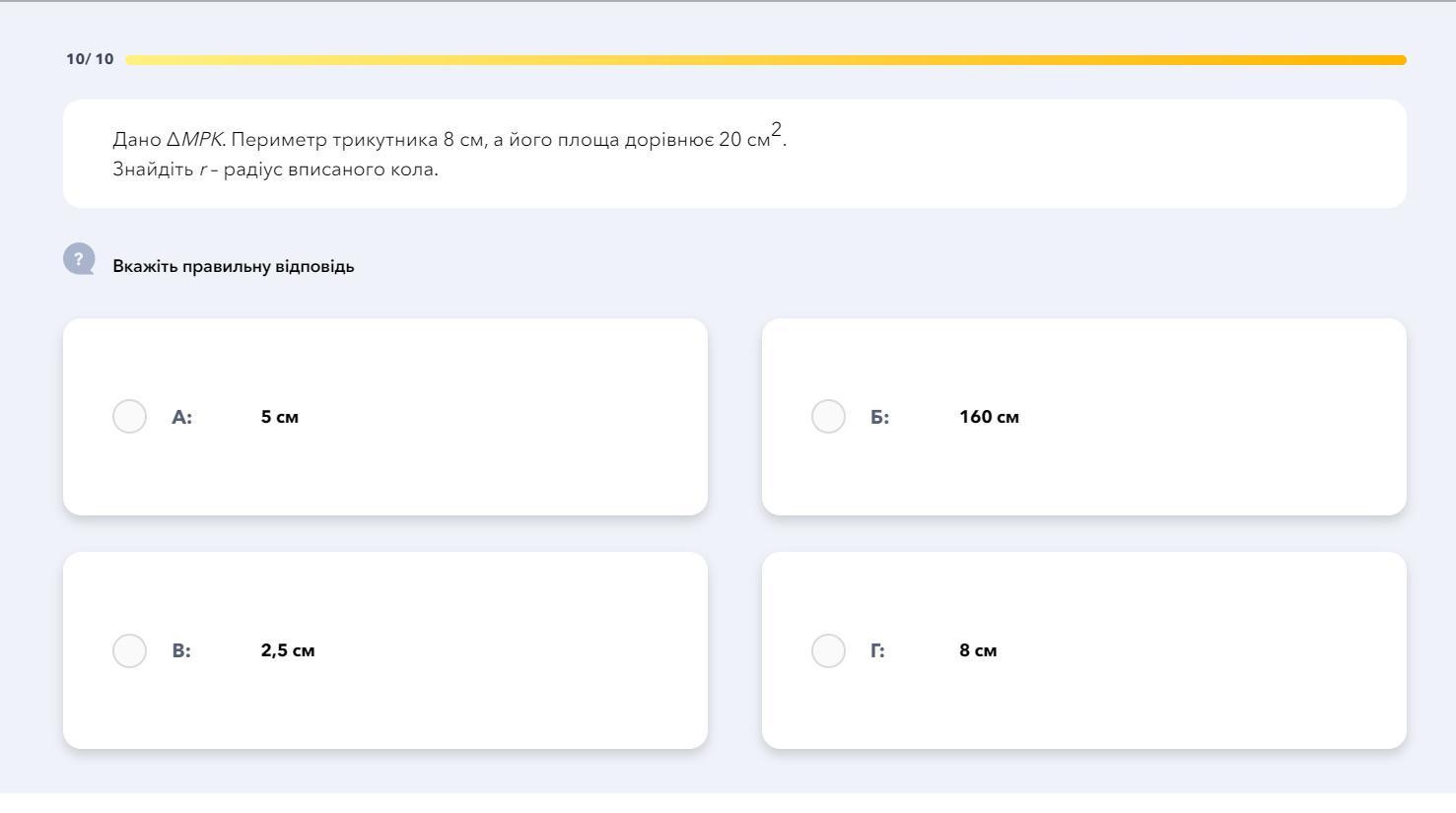Click the "20 см" area value in question
Screen dimensions: 1456x813
pos(743,140)
